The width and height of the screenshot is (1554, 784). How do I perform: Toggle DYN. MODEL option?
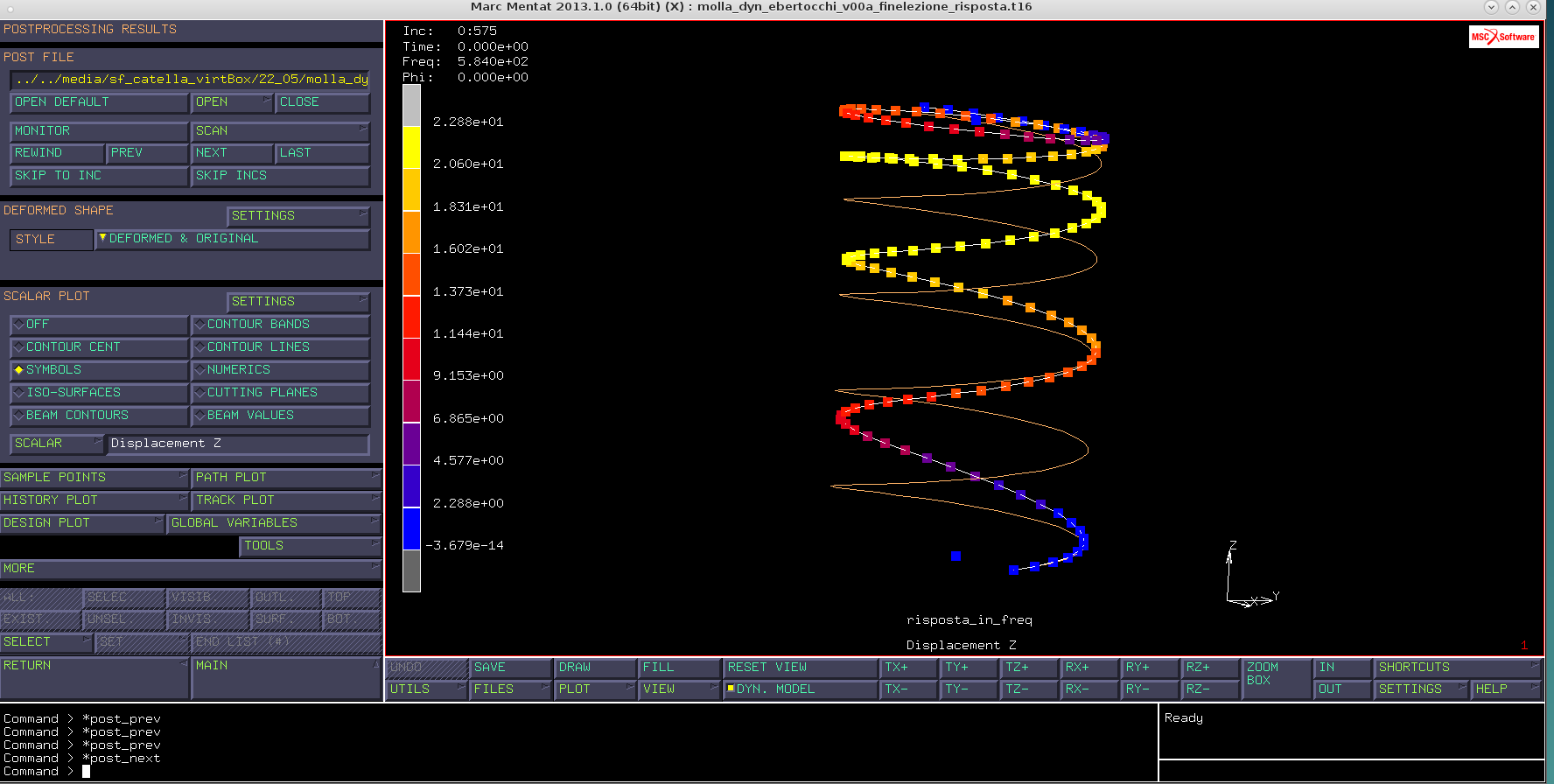[800, 689]
